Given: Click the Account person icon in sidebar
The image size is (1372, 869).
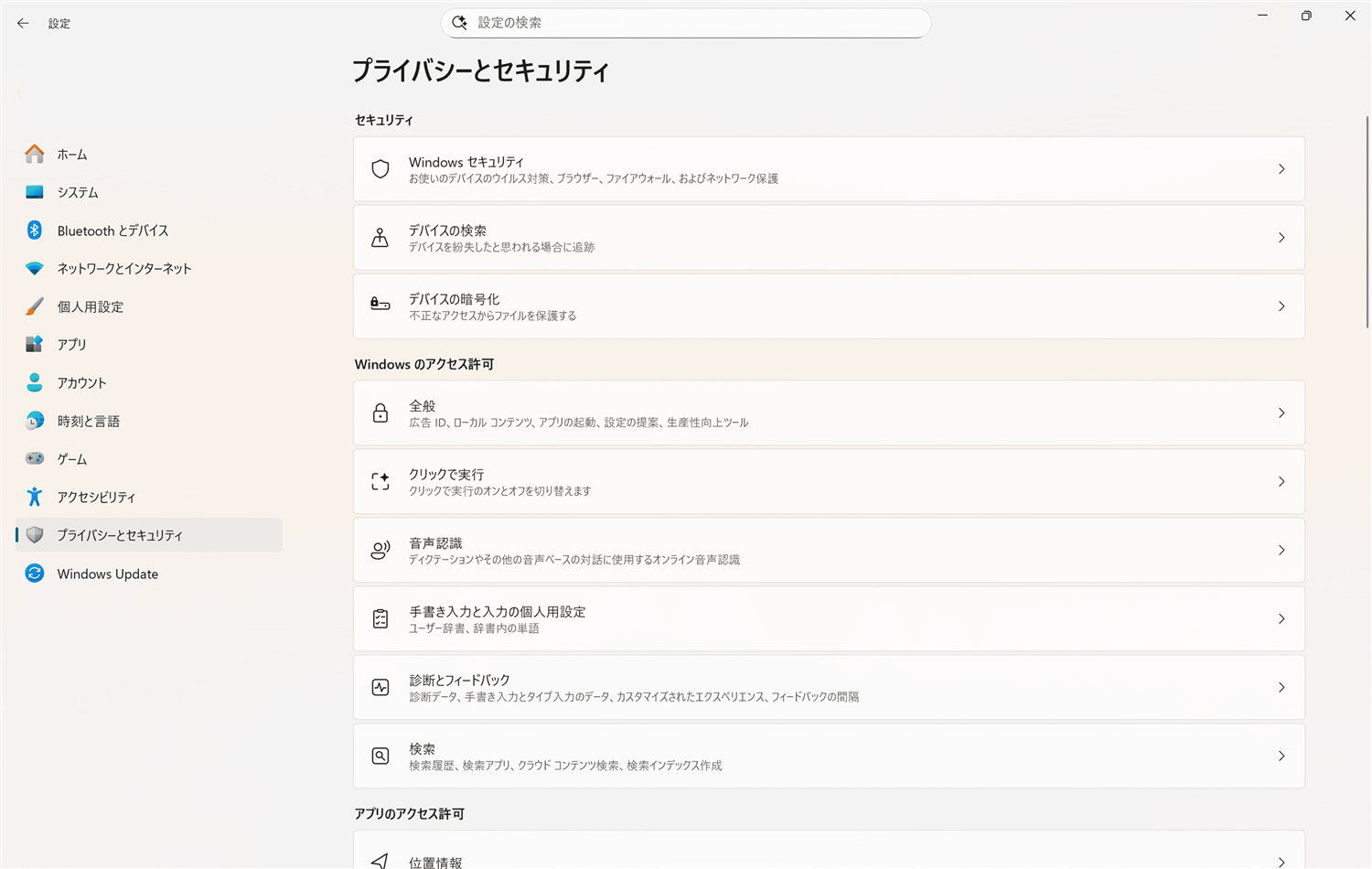Looking at the screenshot, I should point(35,382).
